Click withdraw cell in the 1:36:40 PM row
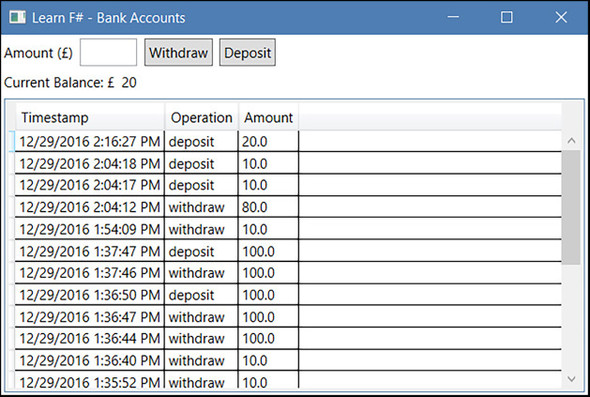Image resolution: width=590 pixels, height=397 pixels. click(x=201, y=360)
